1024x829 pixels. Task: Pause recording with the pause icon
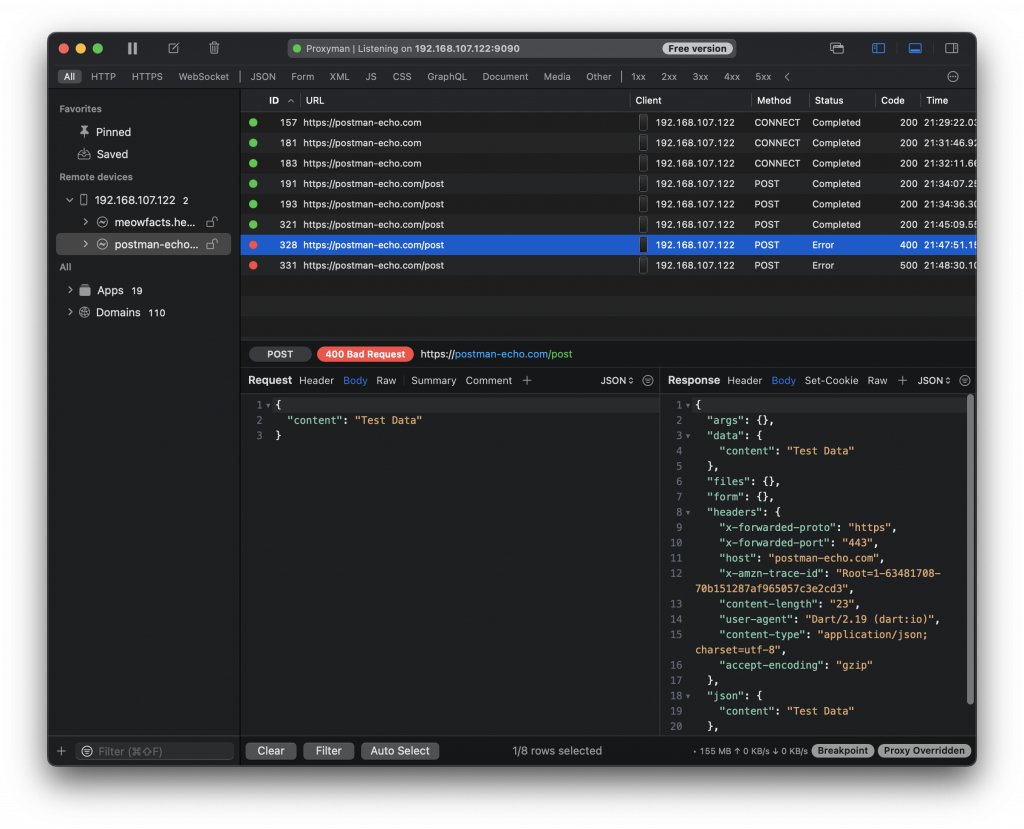tap(133, 48)
